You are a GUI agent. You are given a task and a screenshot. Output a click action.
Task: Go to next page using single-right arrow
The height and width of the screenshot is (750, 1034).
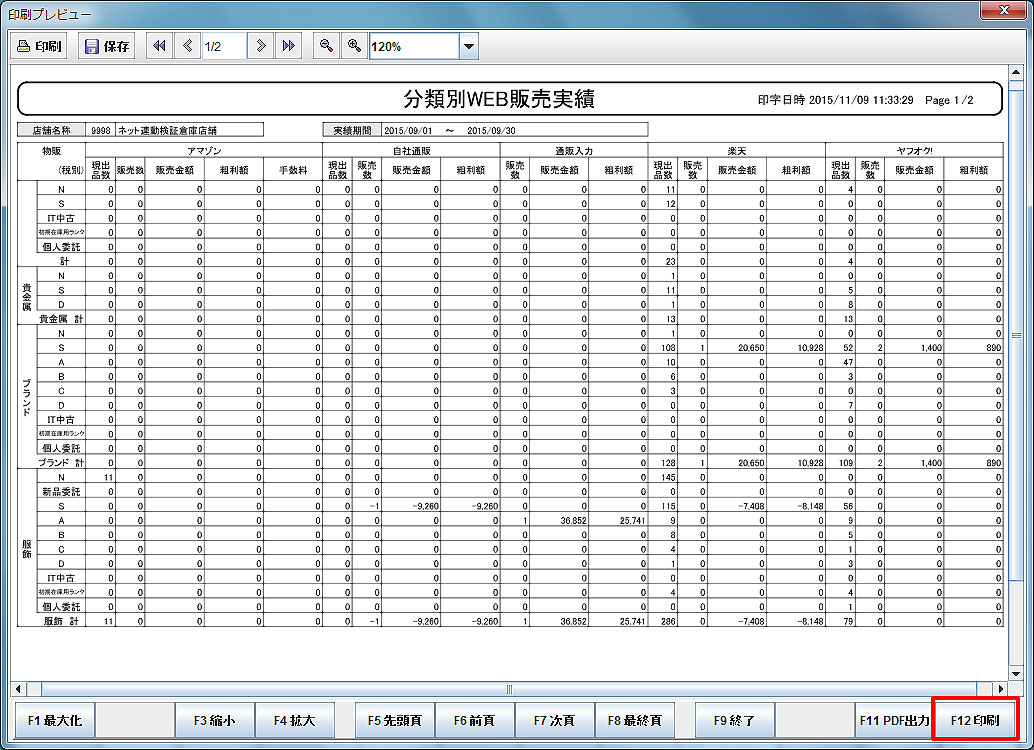coord(260,46)
